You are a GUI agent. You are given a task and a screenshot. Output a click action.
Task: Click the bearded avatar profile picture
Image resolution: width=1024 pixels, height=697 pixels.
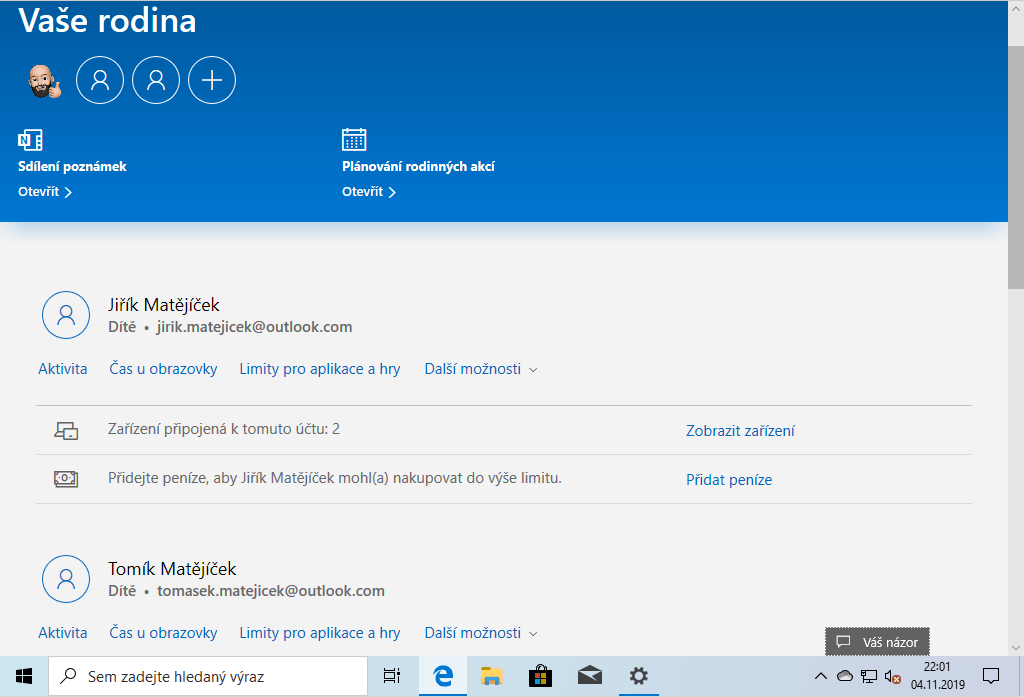tap(44, 81)
